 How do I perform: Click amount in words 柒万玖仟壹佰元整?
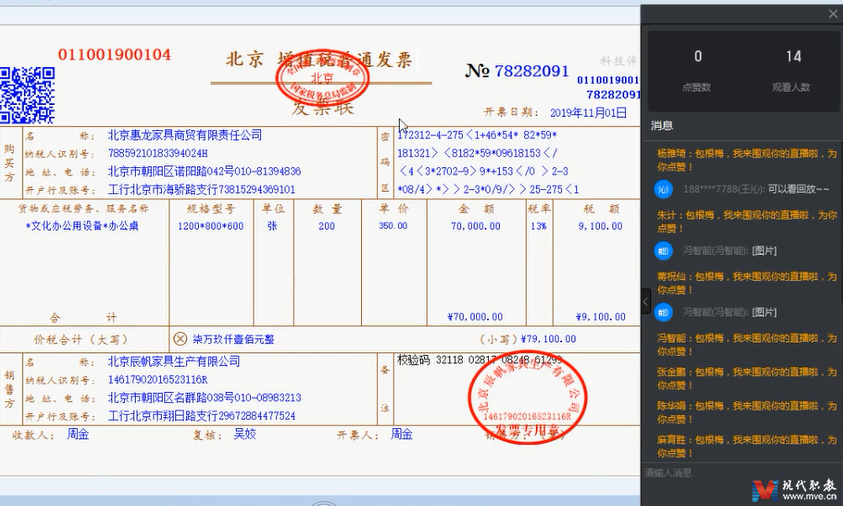[x=233, y=339]
